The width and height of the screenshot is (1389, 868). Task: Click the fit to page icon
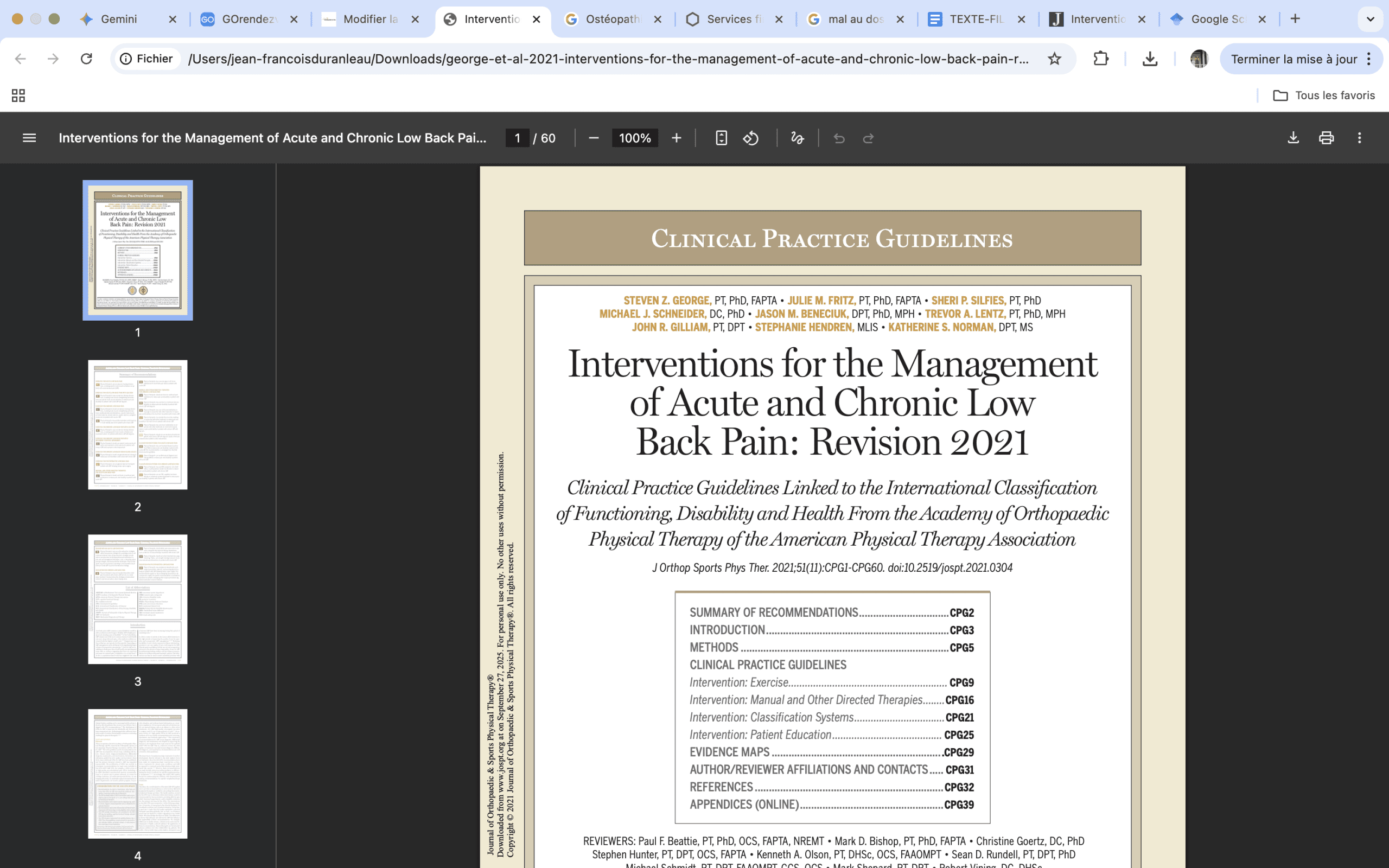721,138
